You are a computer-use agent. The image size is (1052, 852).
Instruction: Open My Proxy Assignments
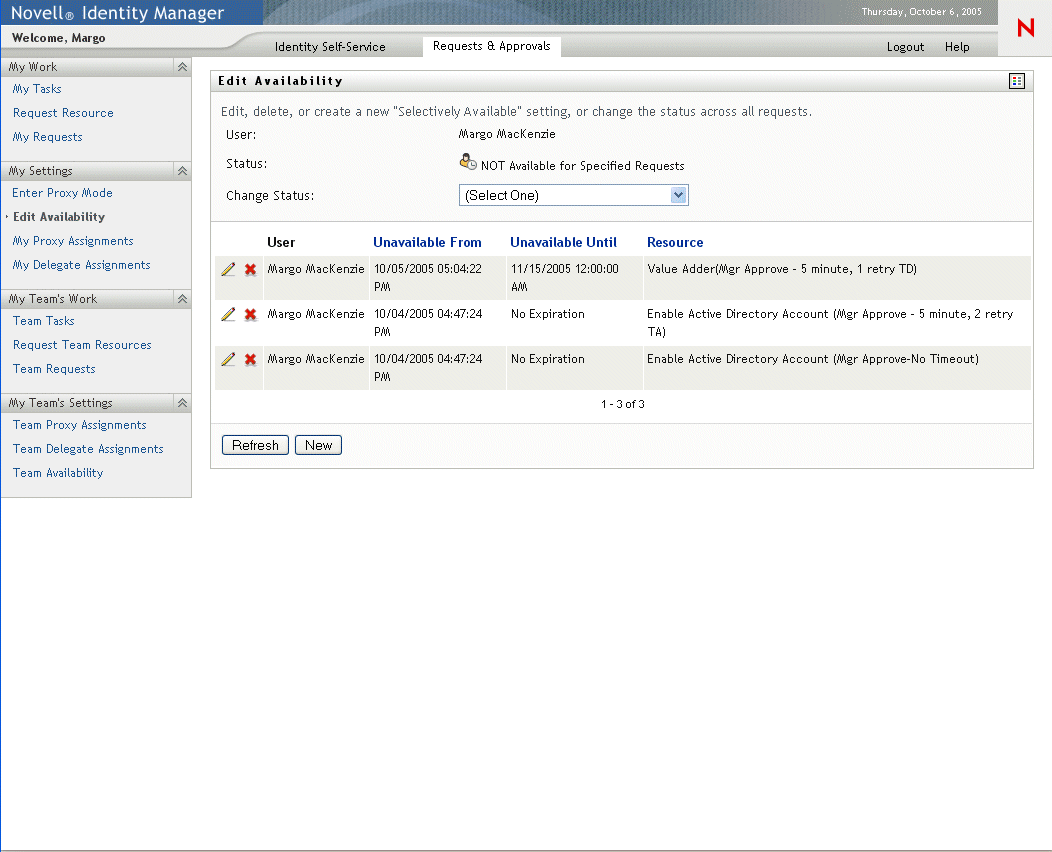[x=72, y=242]
